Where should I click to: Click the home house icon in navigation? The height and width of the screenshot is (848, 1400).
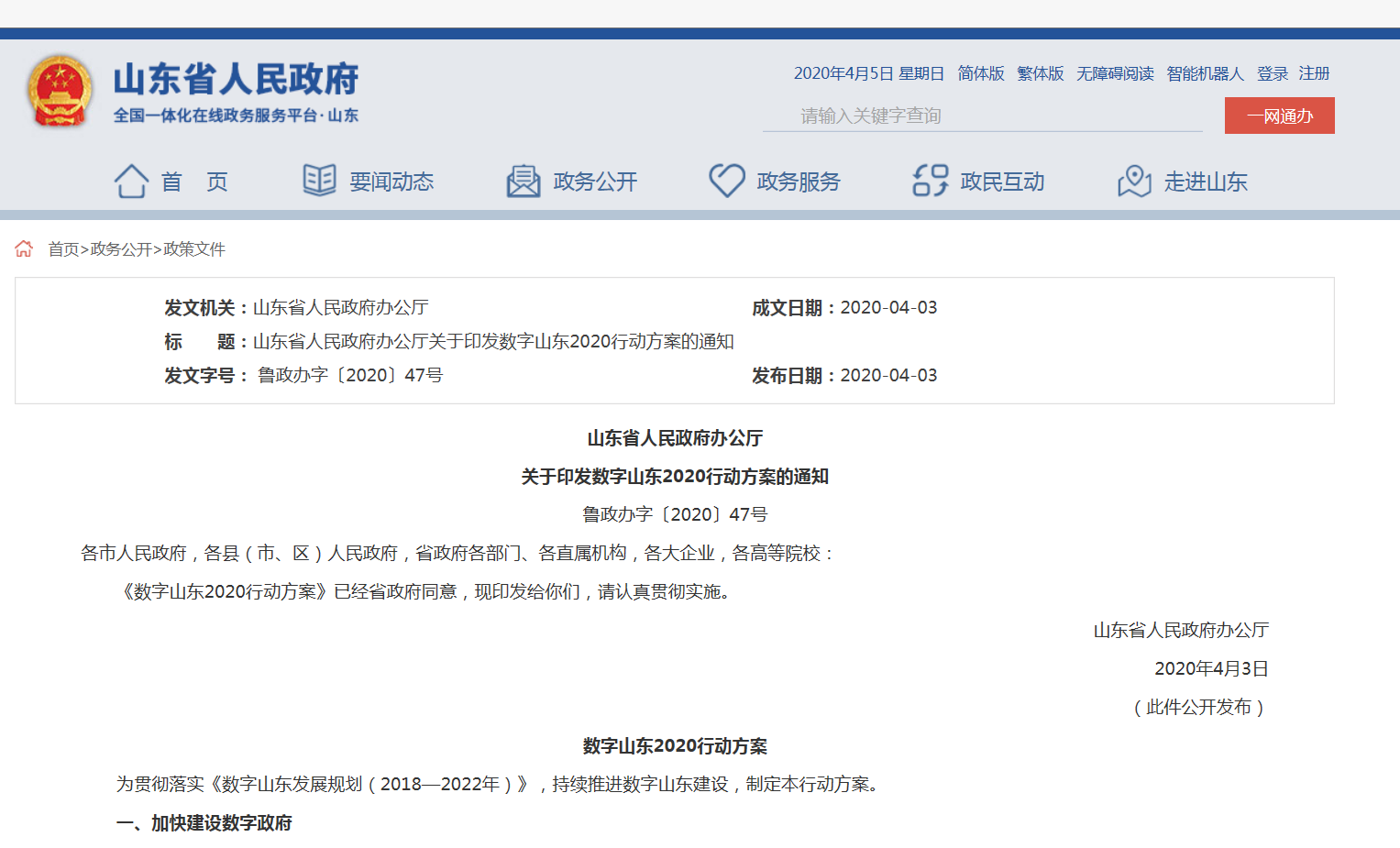(131, 181)
